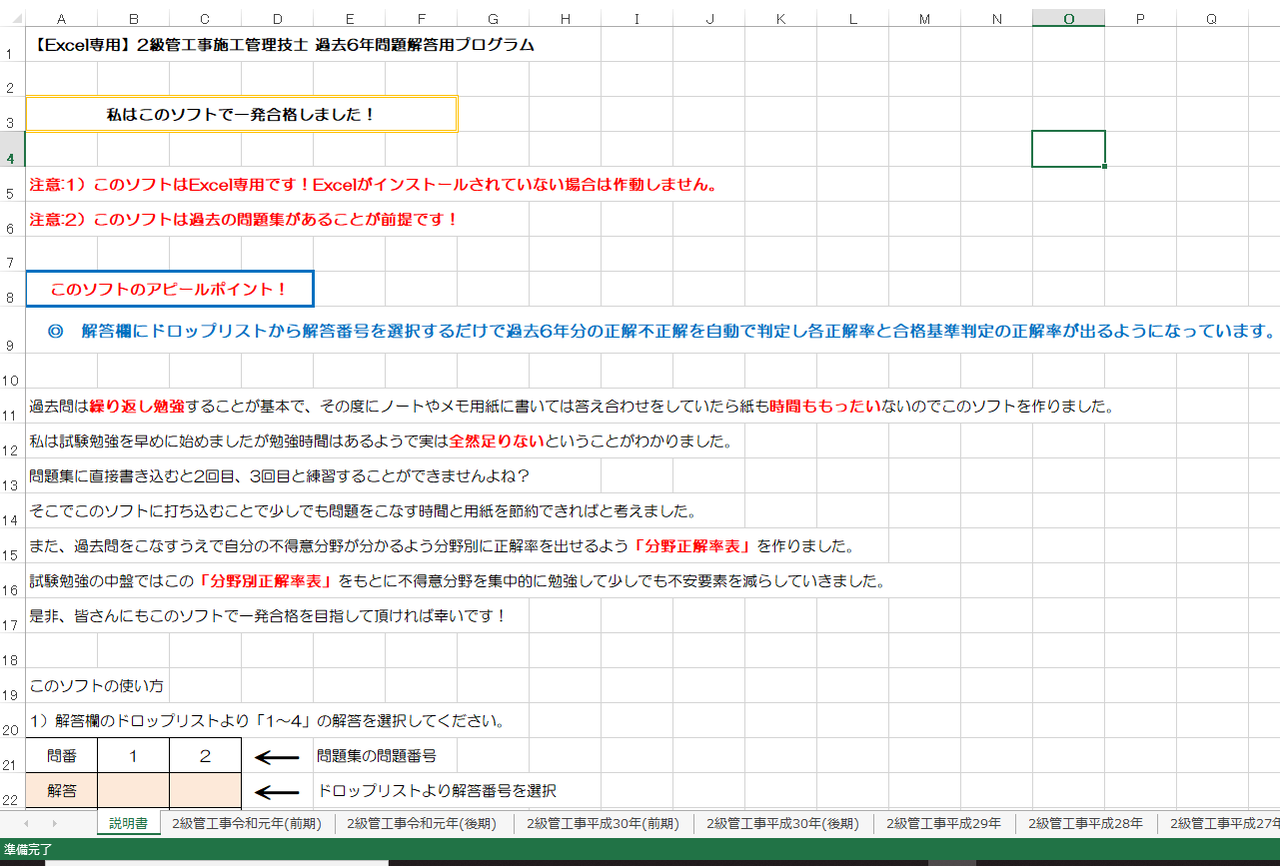Click the caption 問題集の問題番号
This screenshot has height=866, width=1280.
tap(376, 756)
